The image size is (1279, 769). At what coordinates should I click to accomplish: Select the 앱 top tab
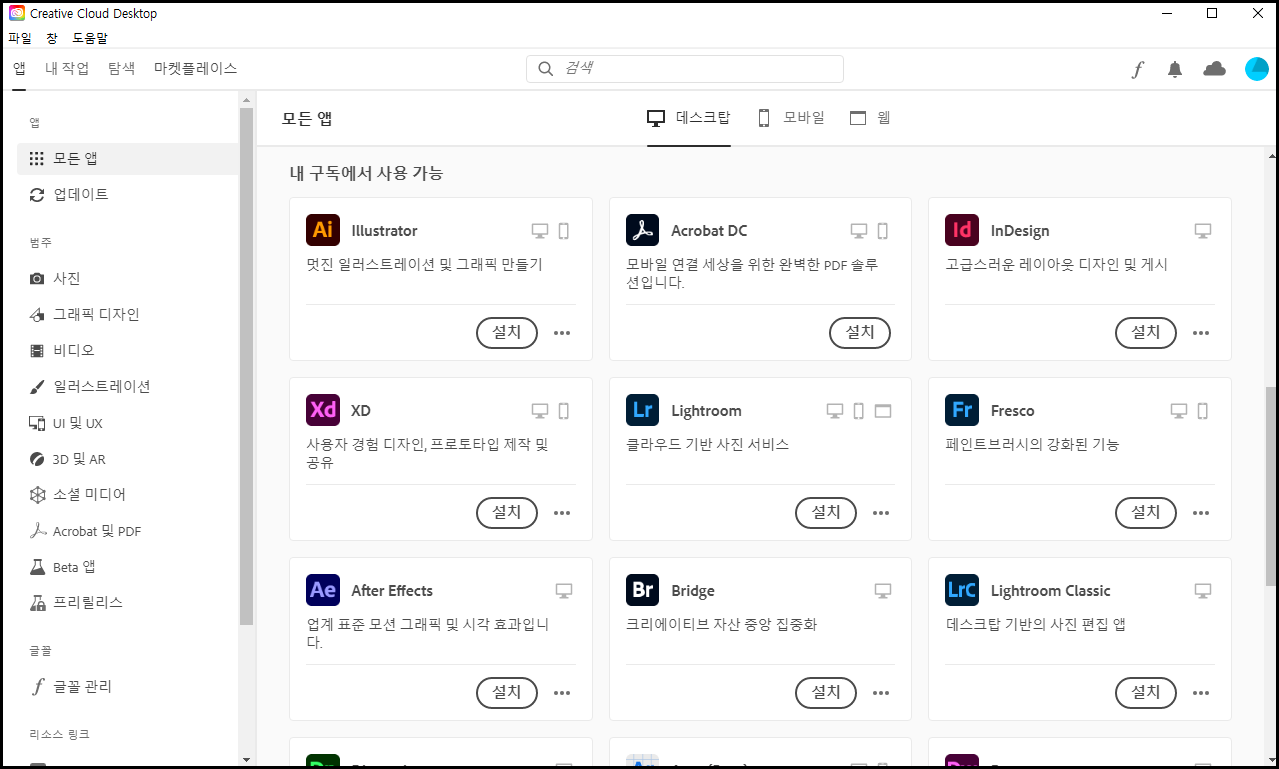pos(19,68)
